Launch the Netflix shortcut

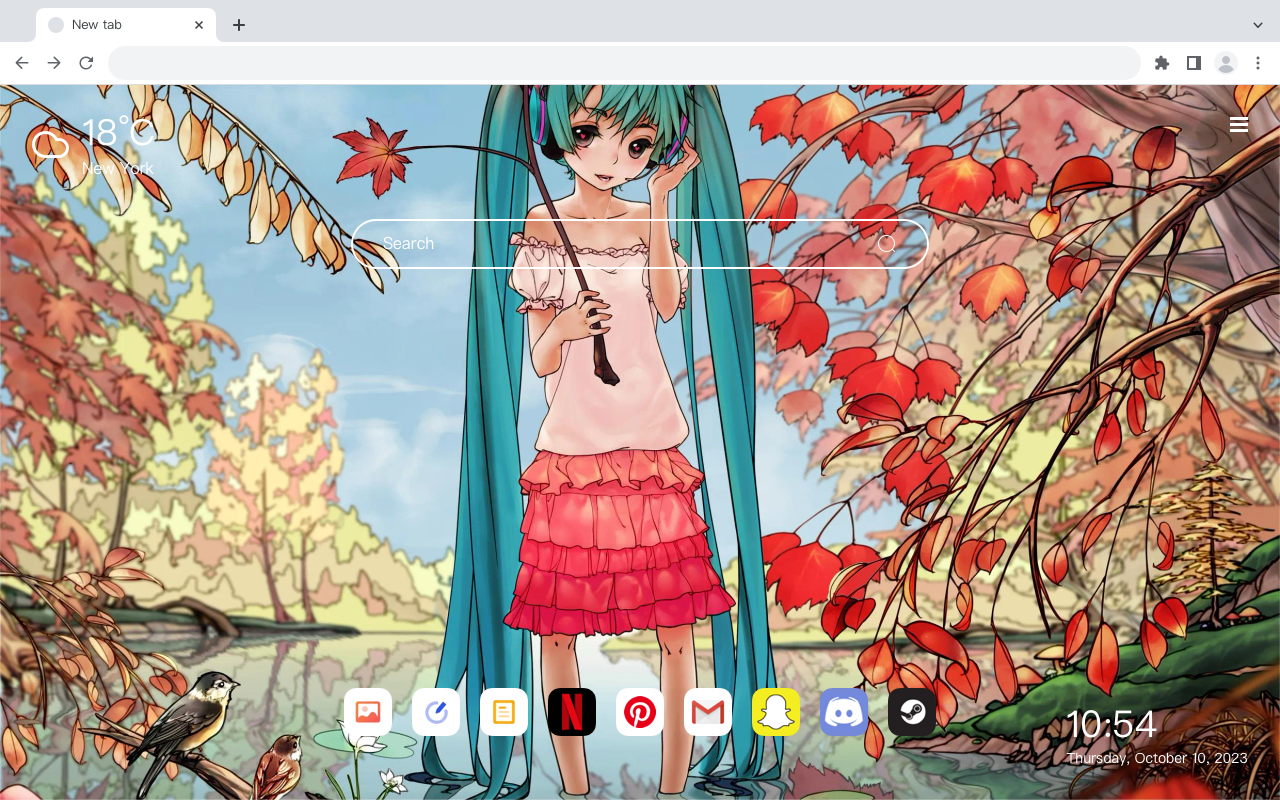(572, 712)
